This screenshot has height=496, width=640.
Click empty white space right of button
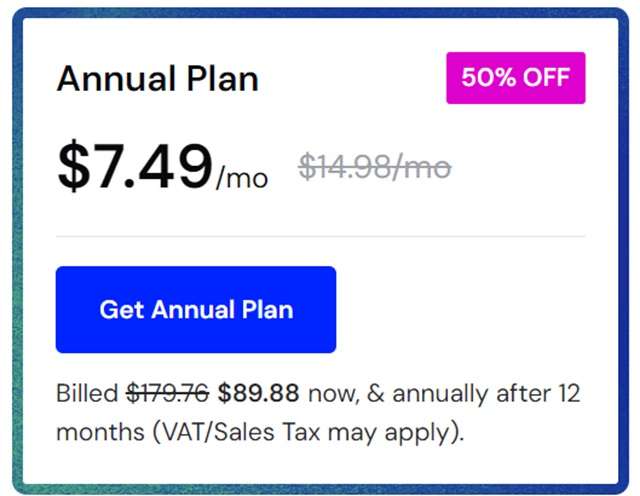tap(470, 309)
